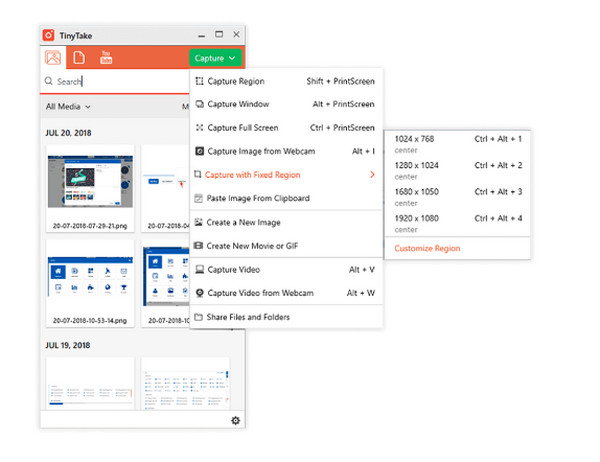Click the Capture Region icon
Screen dimensions: 600x462
(x=199, y=81)
